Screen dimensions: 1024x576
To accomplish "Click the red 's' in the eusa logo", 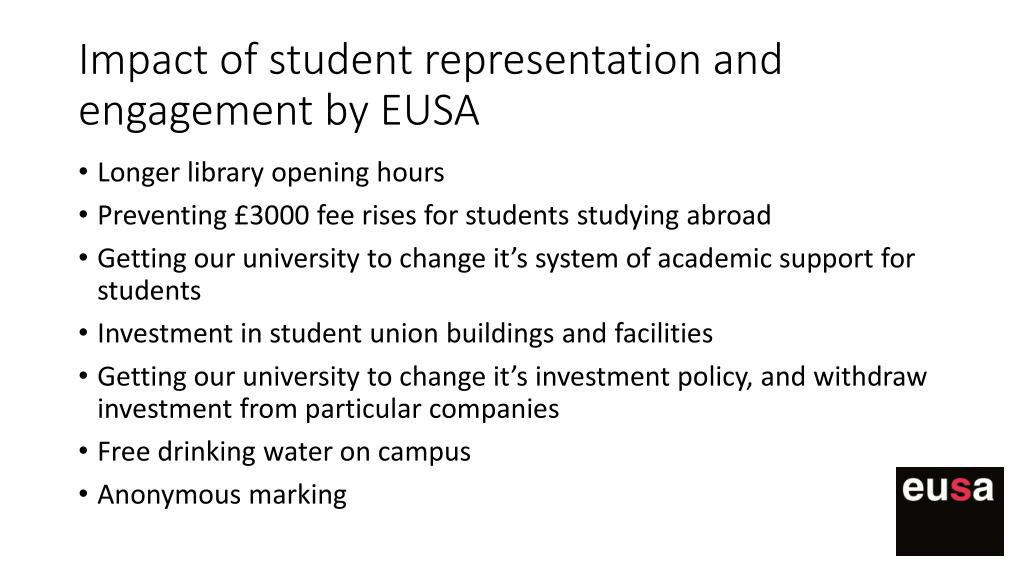I will point(959,489).
